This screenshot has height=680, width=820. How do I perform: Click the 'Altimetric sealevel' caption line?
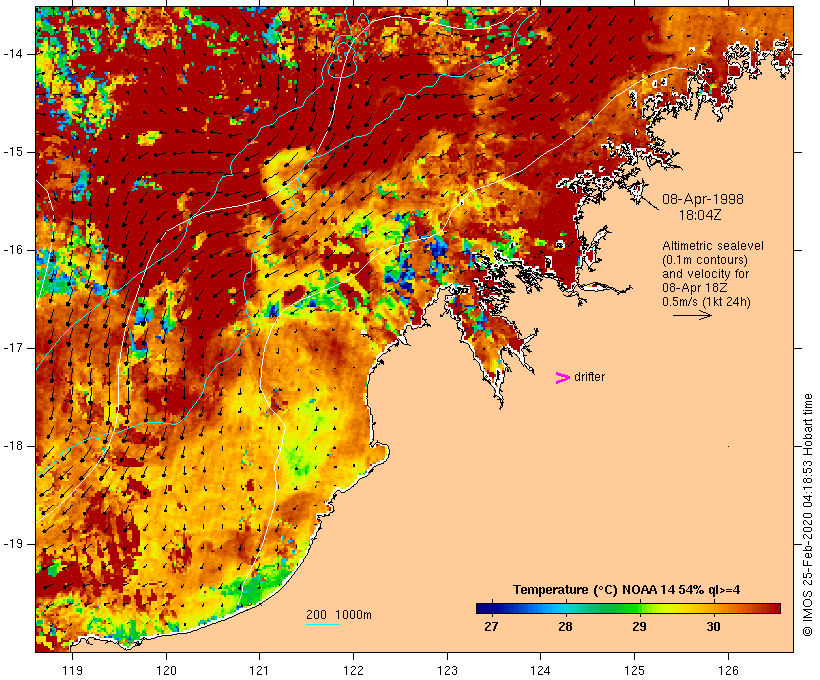pos(713,246)
